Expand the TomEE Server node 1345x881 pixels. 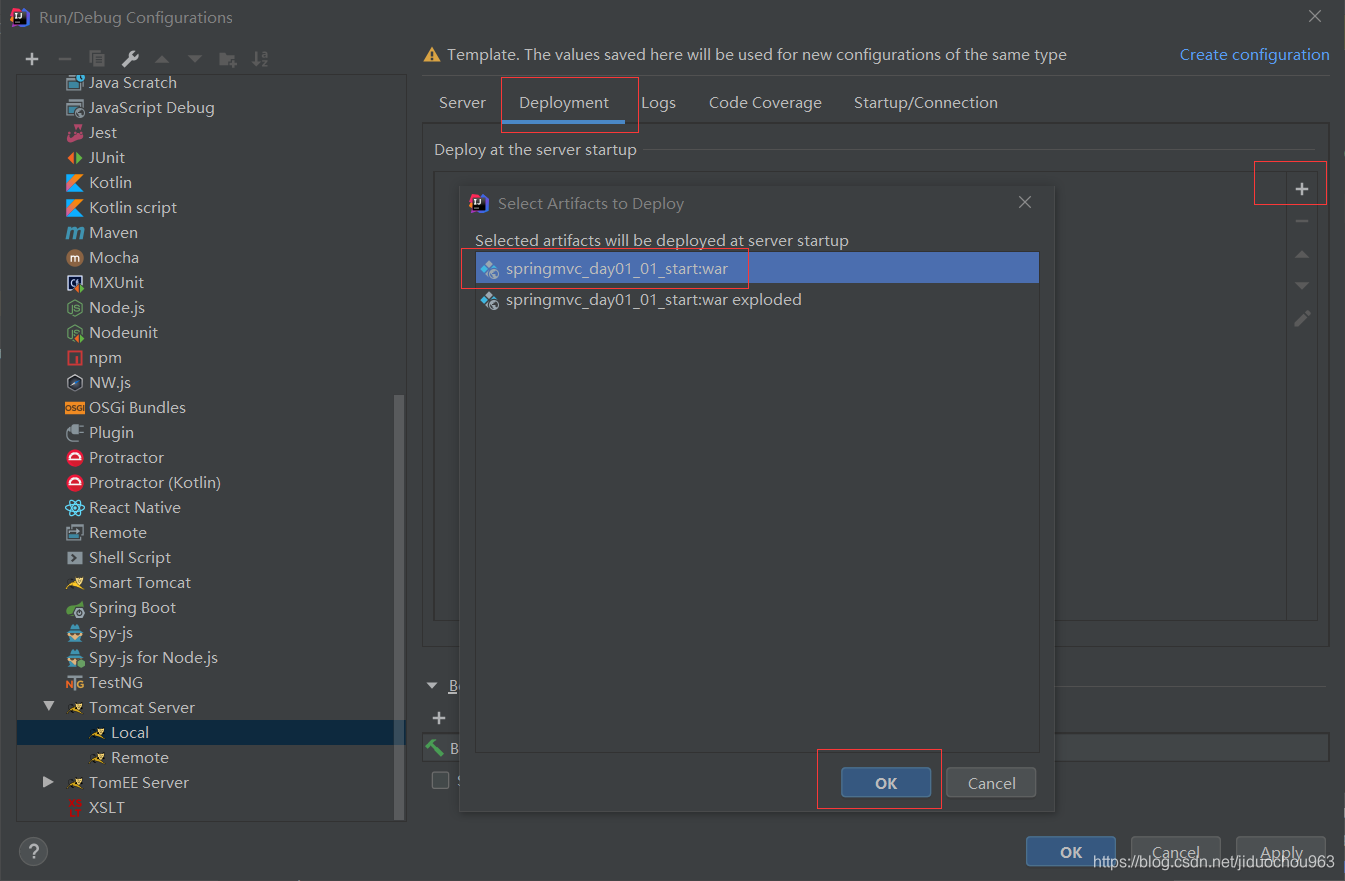pyautogui.click(x=48, y=782)
